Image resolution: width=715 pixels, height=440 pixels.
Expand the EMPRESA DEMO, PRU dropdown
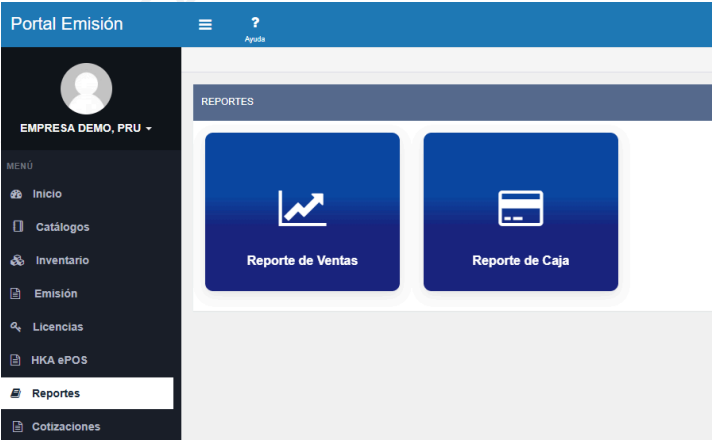click(x=86, y=129)
